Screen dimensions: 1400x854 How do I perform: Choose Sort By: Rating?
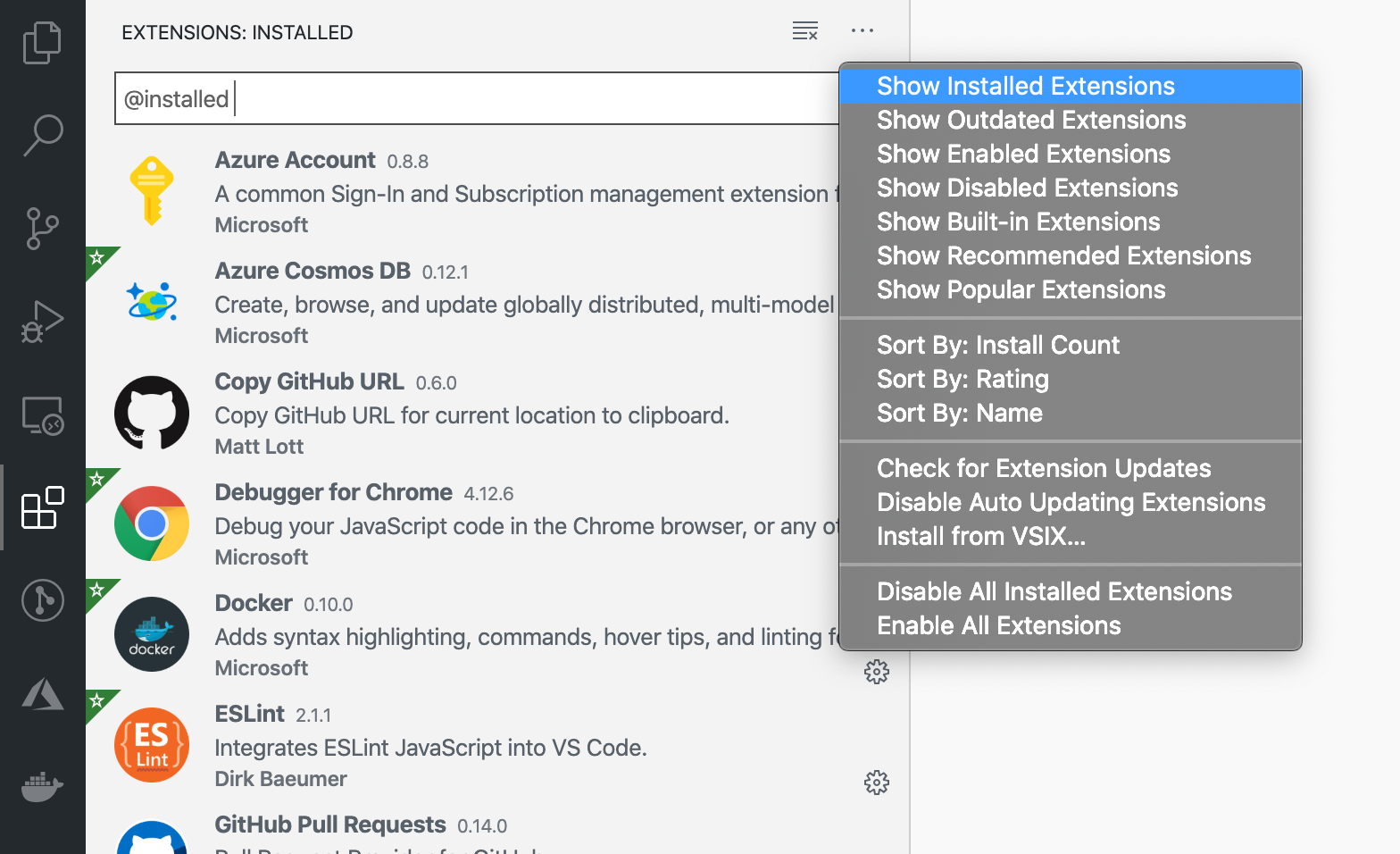tap(962, 379)
